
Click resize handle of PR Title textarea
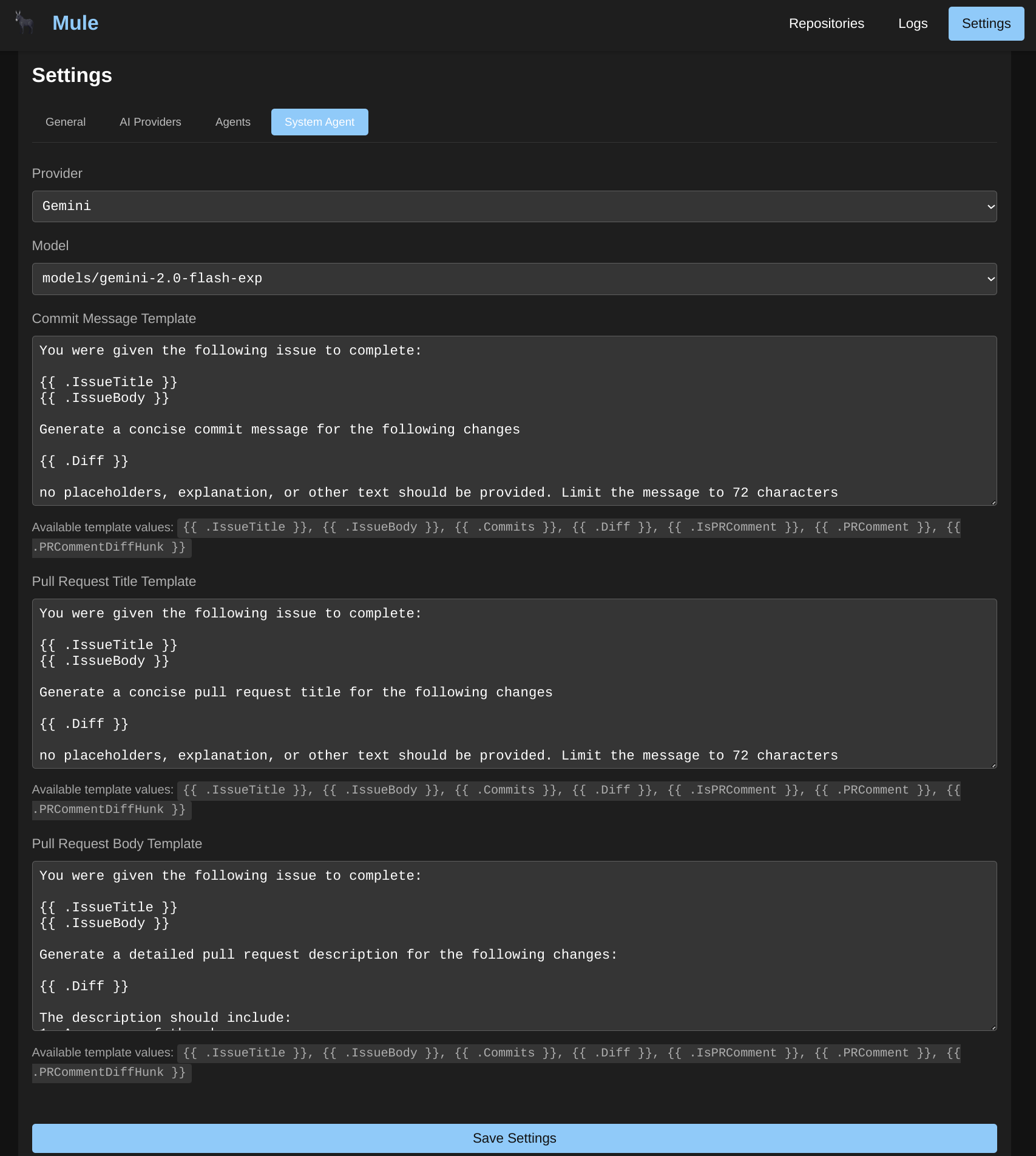[x=994, y=765]
